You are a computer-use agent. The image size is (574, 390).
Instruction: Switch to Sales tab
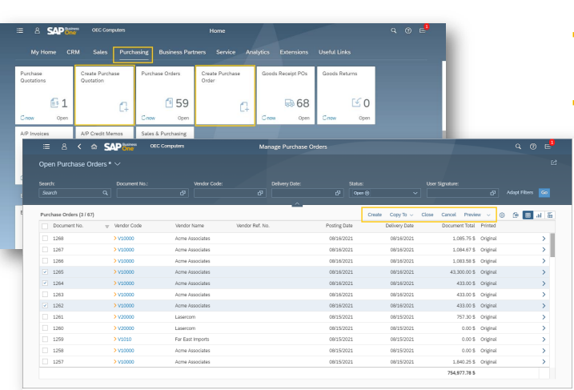tap(100, 52)
